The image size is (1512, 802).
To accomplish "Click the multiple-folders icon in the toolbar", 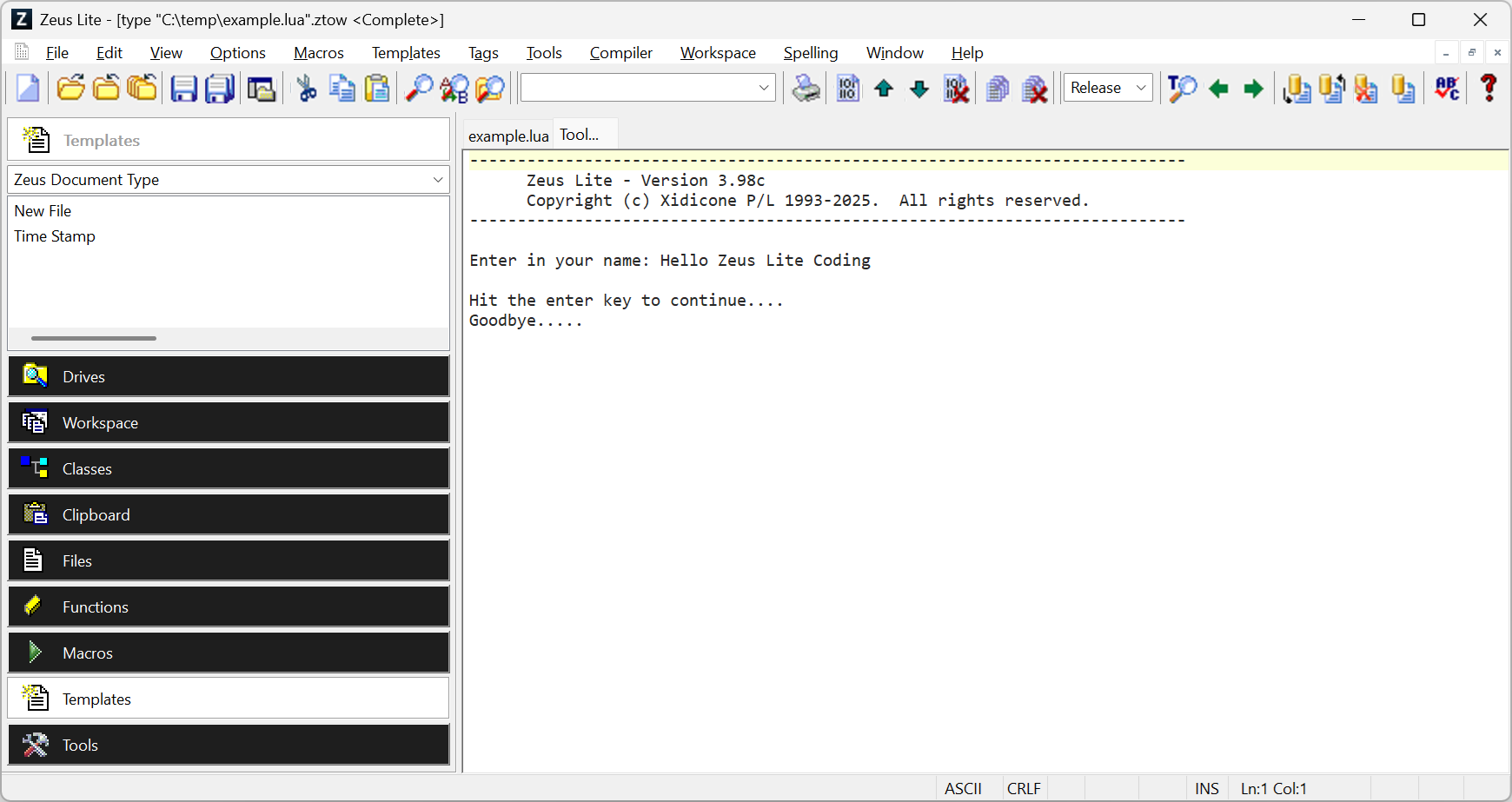I will click(142, 88).
